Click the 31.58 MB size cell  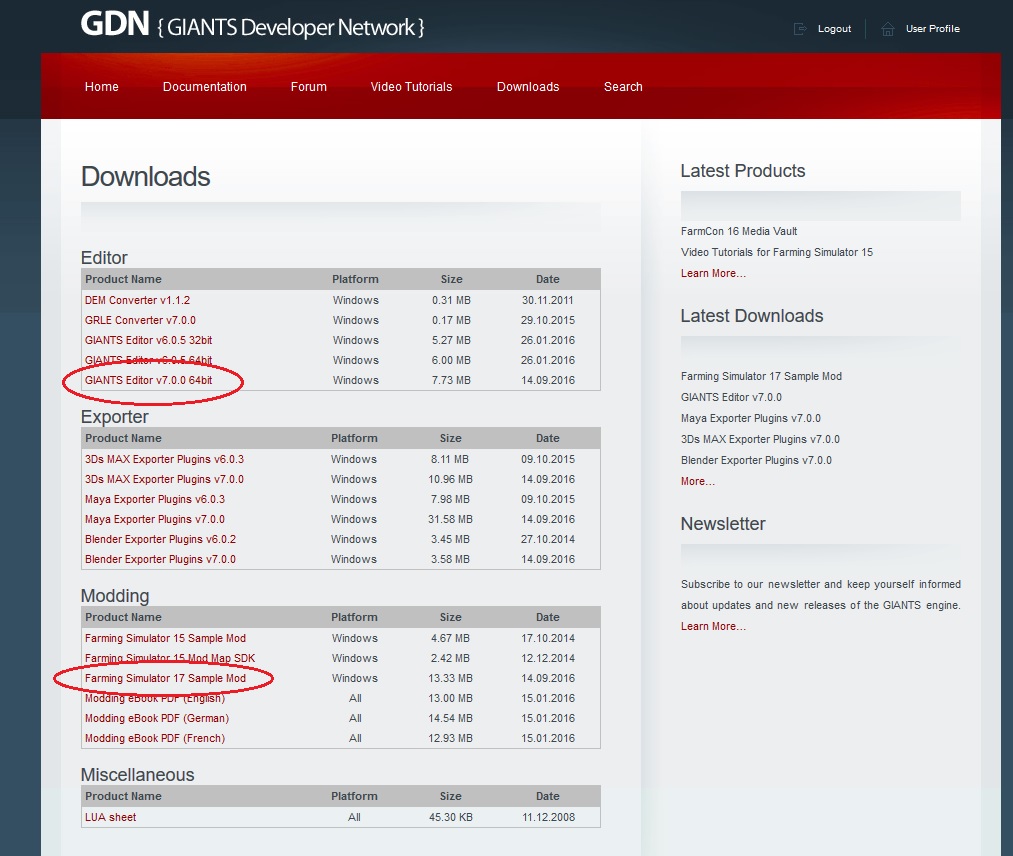click(450, 519)
